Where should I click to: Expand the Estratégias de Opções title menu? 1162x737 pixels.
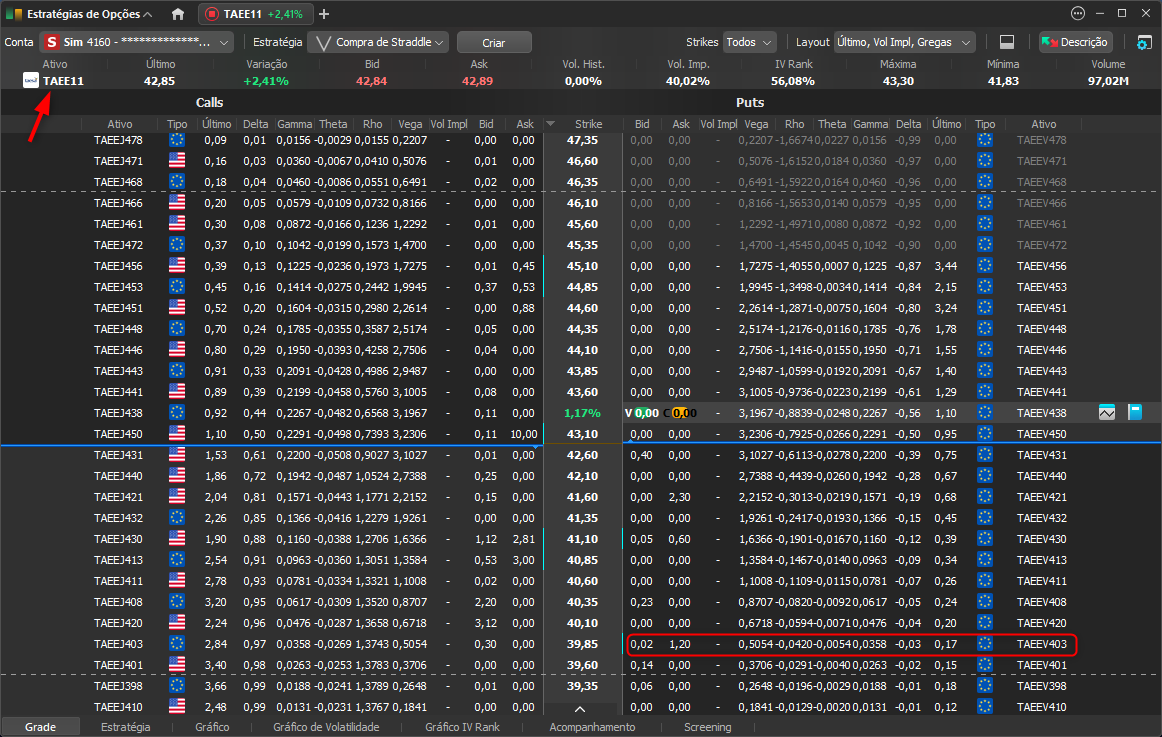pos(147,14)
